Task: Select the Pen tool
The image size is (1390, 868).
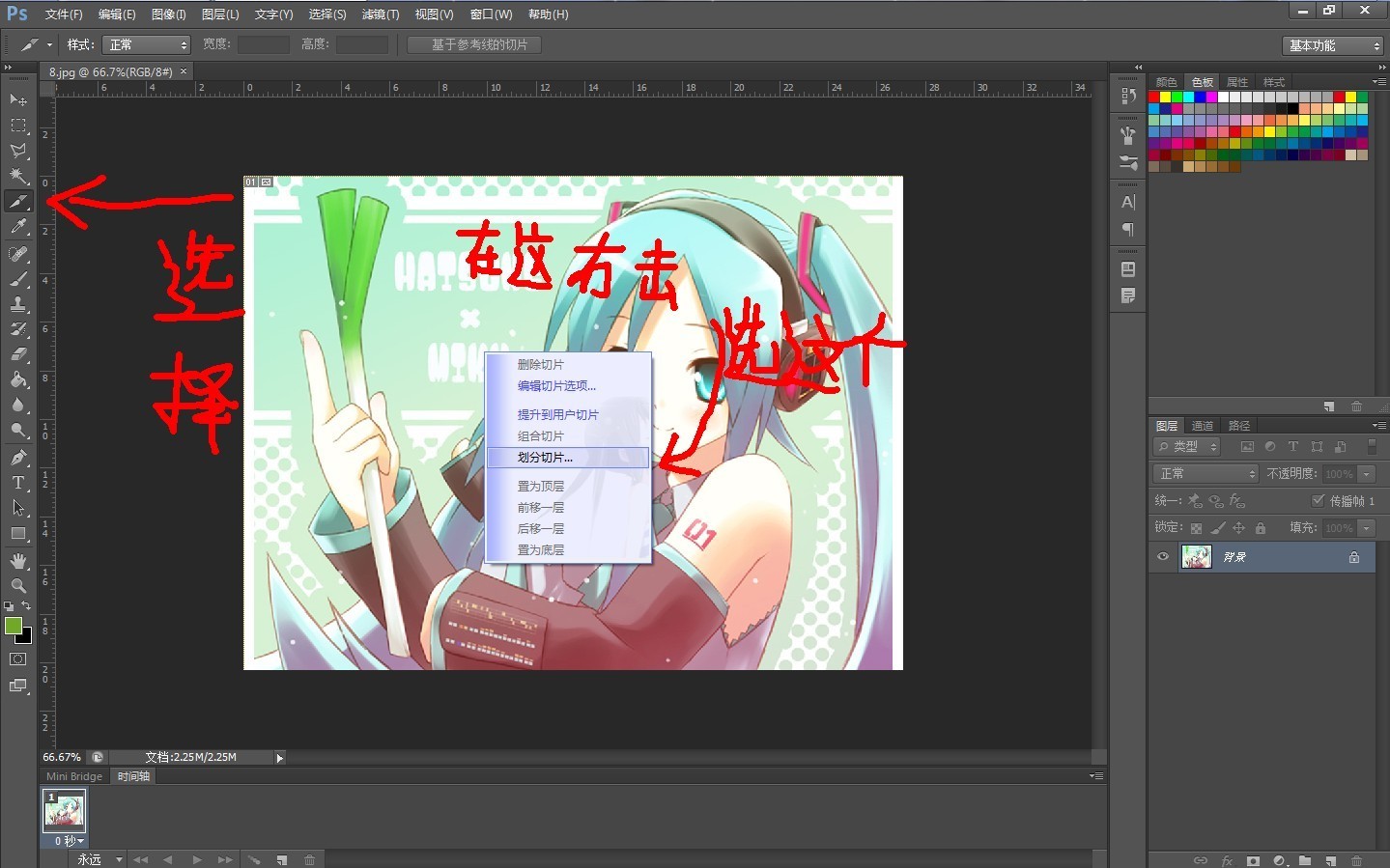Action: 18,458
